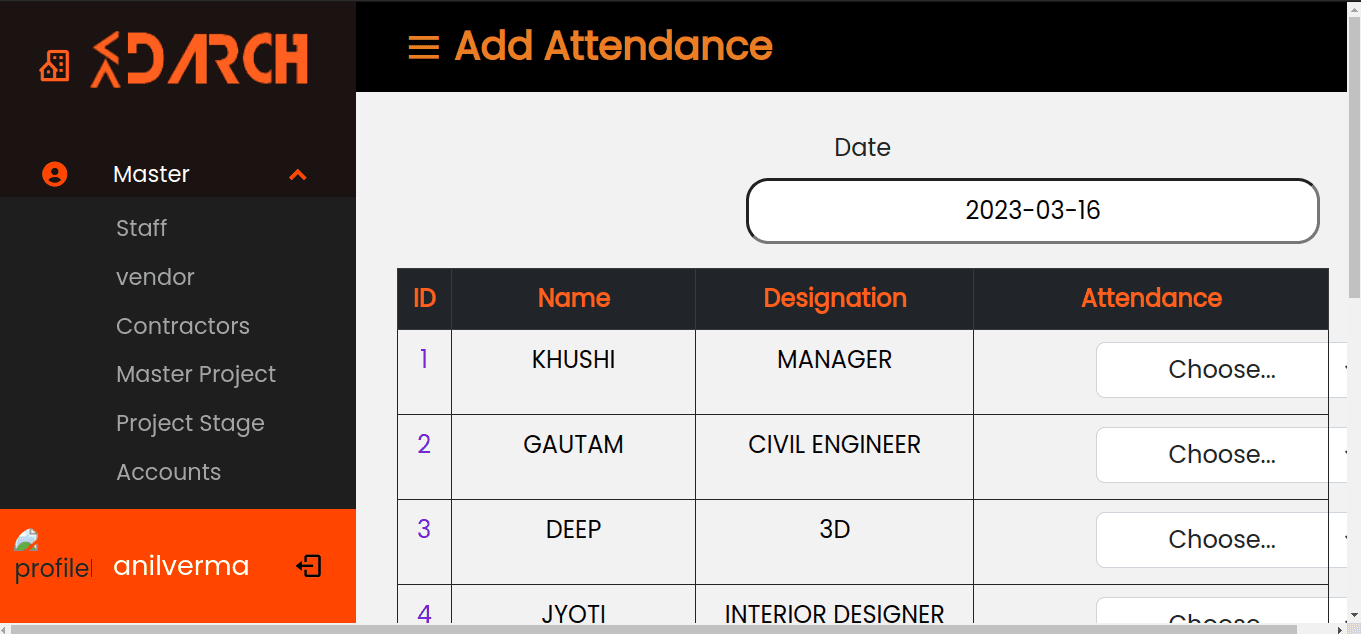Screen dimensions: 1361x634
Task: Open attendance dropdown for KHUSHI
Action: [1222, 370]
